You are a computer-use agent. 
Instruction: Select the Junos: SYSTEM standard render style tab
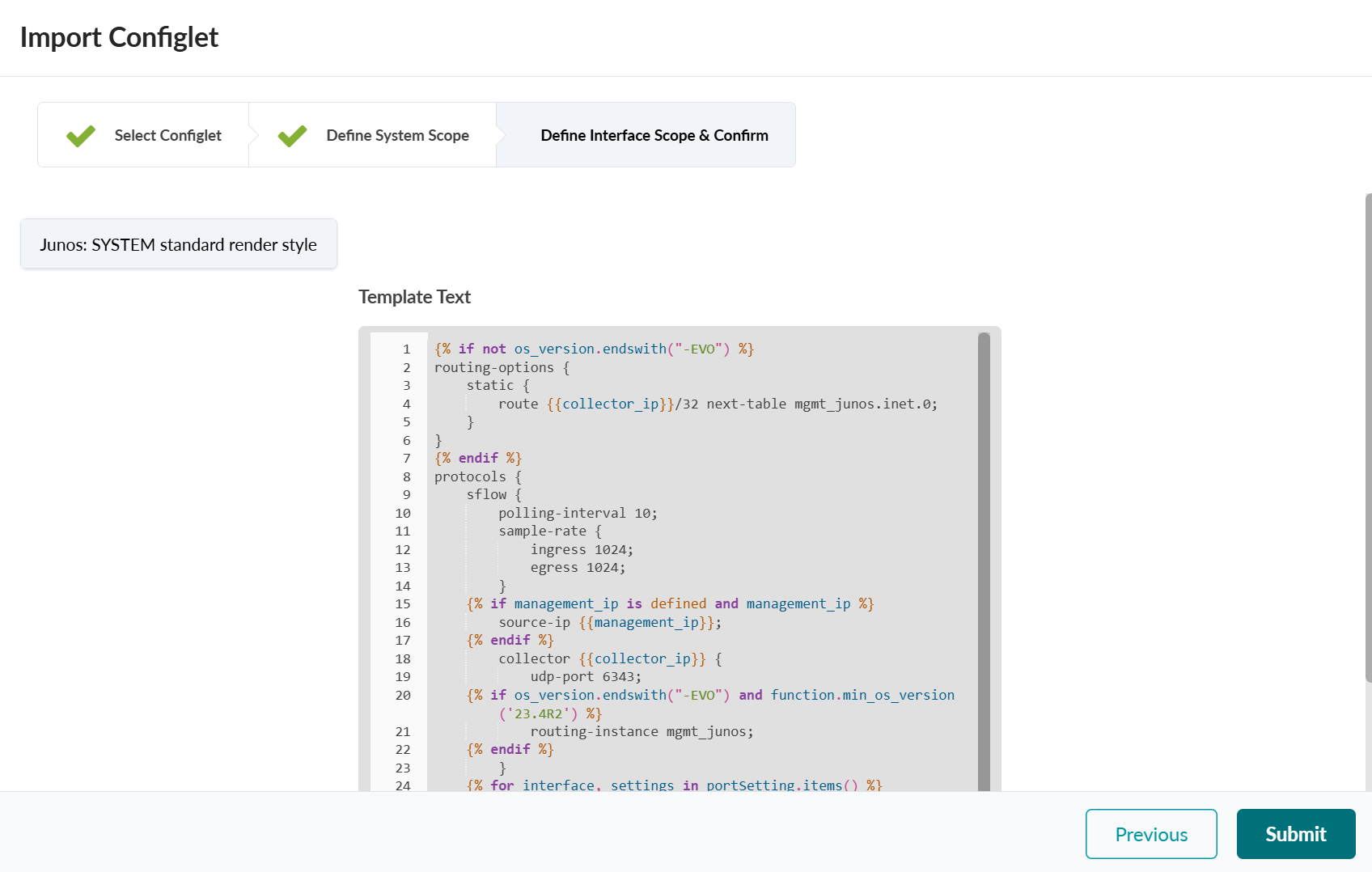point(178,244)
